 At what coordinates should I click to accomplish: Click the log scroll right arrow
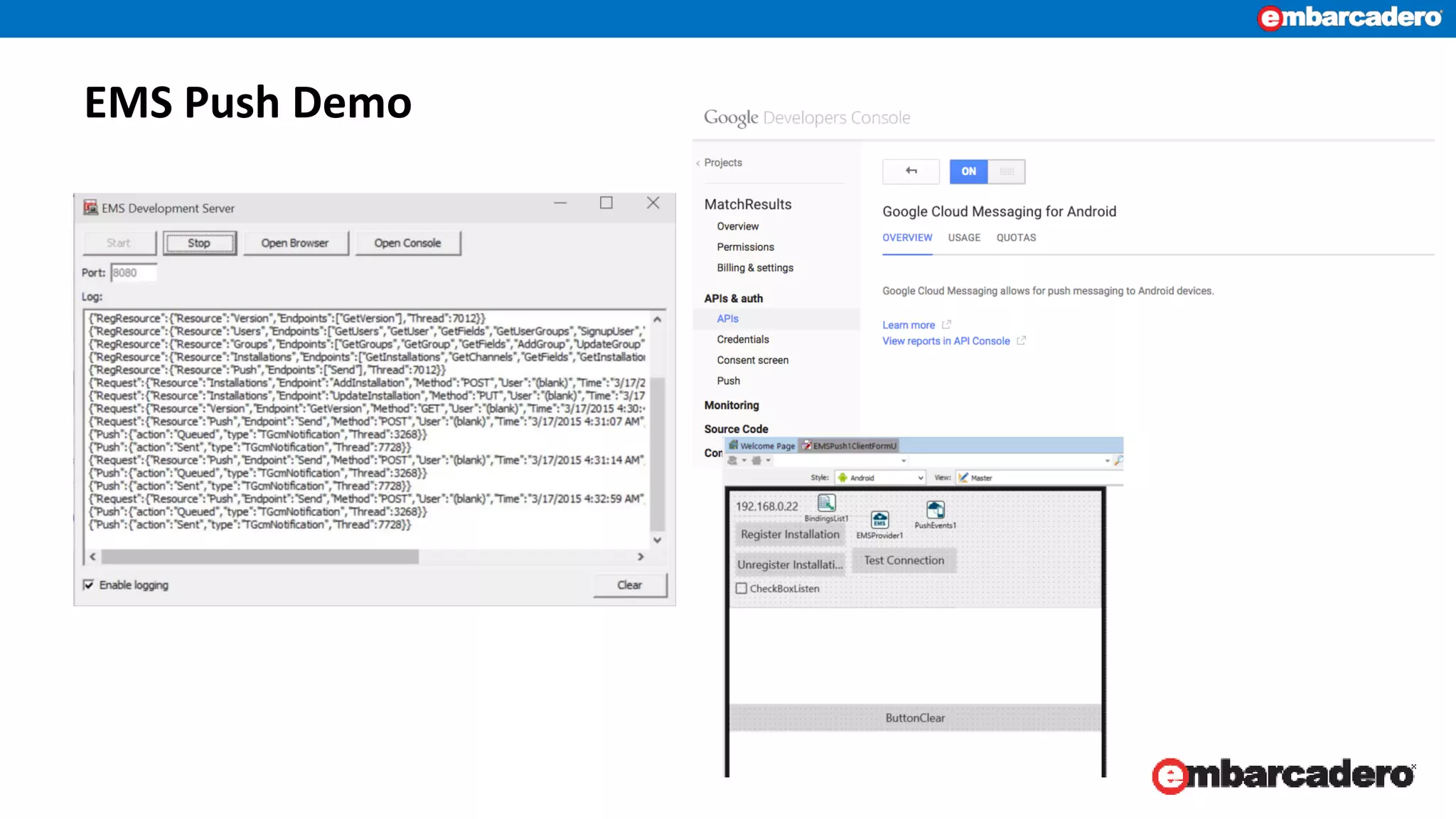tap(641, 557)
